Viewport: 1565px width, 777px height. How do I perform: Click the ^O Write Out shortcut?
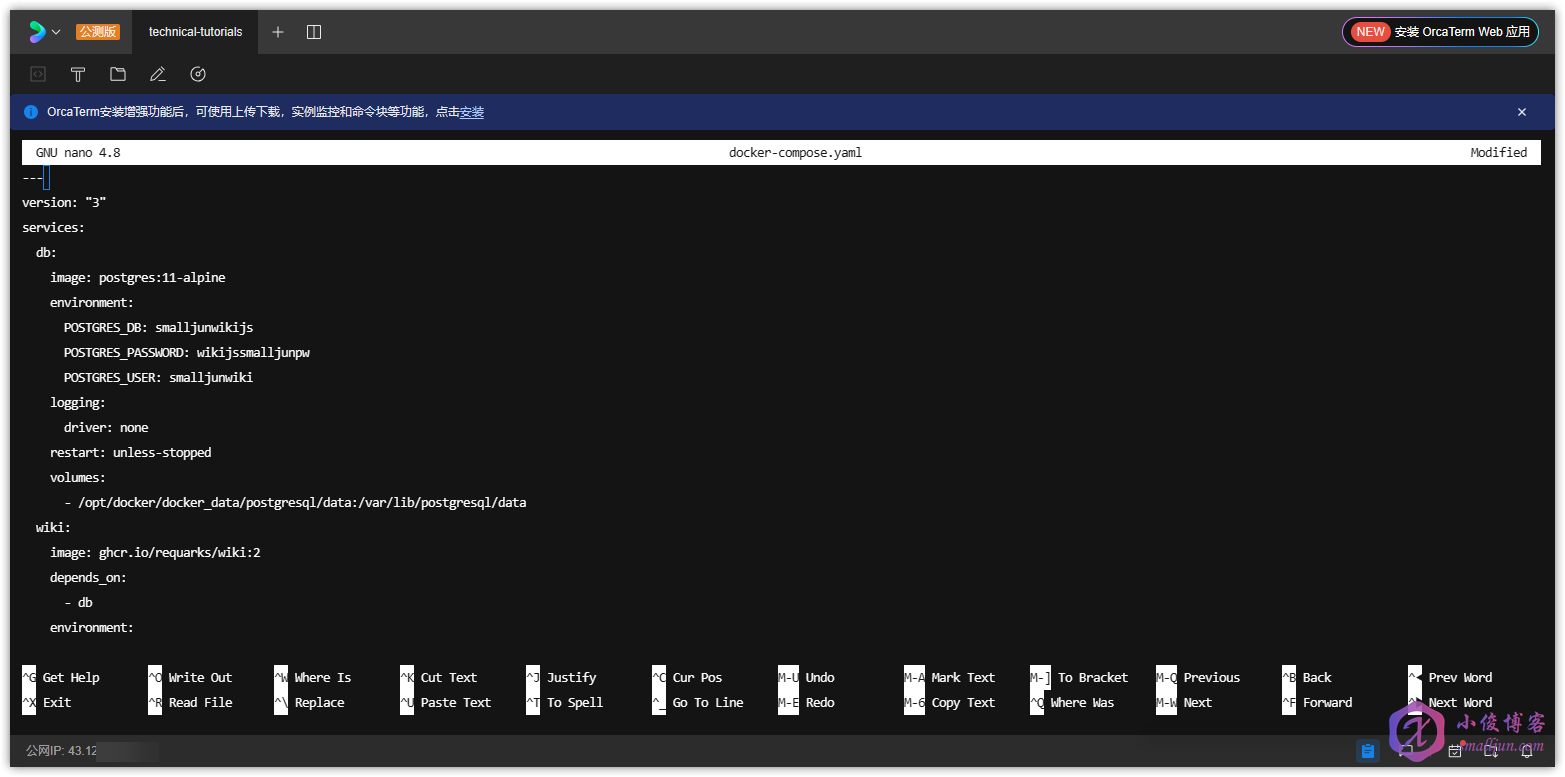pos(190,678)
